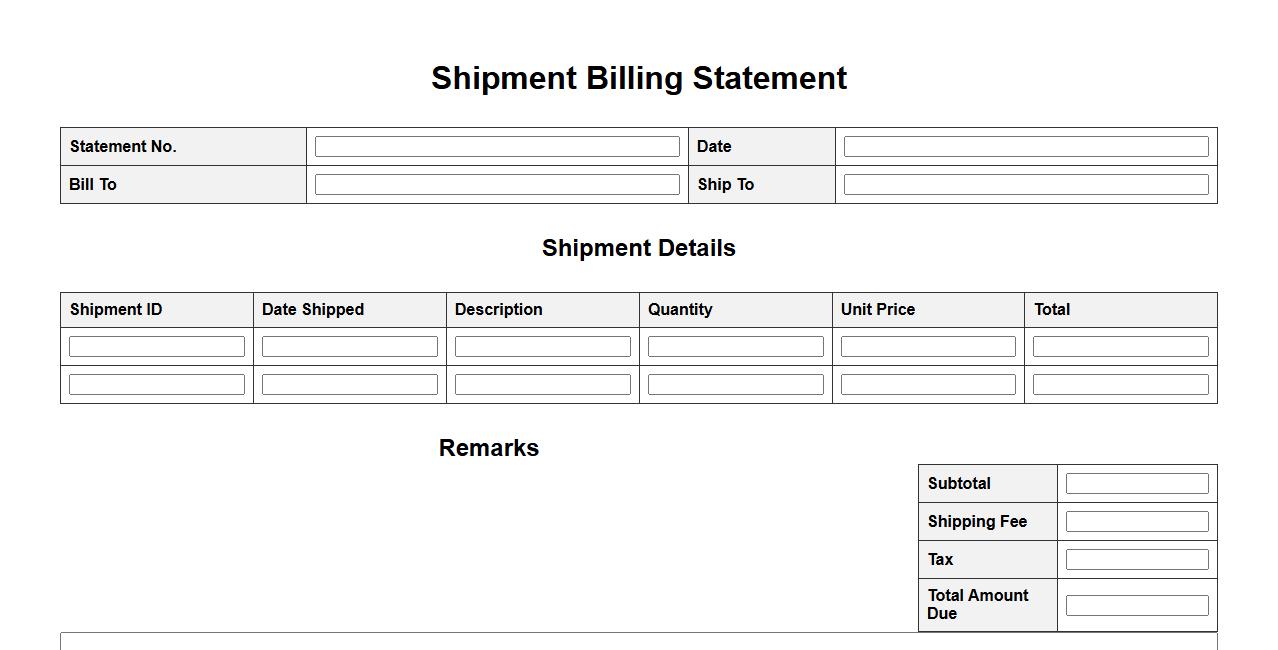Image resolution: width=1278 pixels, height=650 pixels.
Task: Select second row Quantity input
Action: 736,385
